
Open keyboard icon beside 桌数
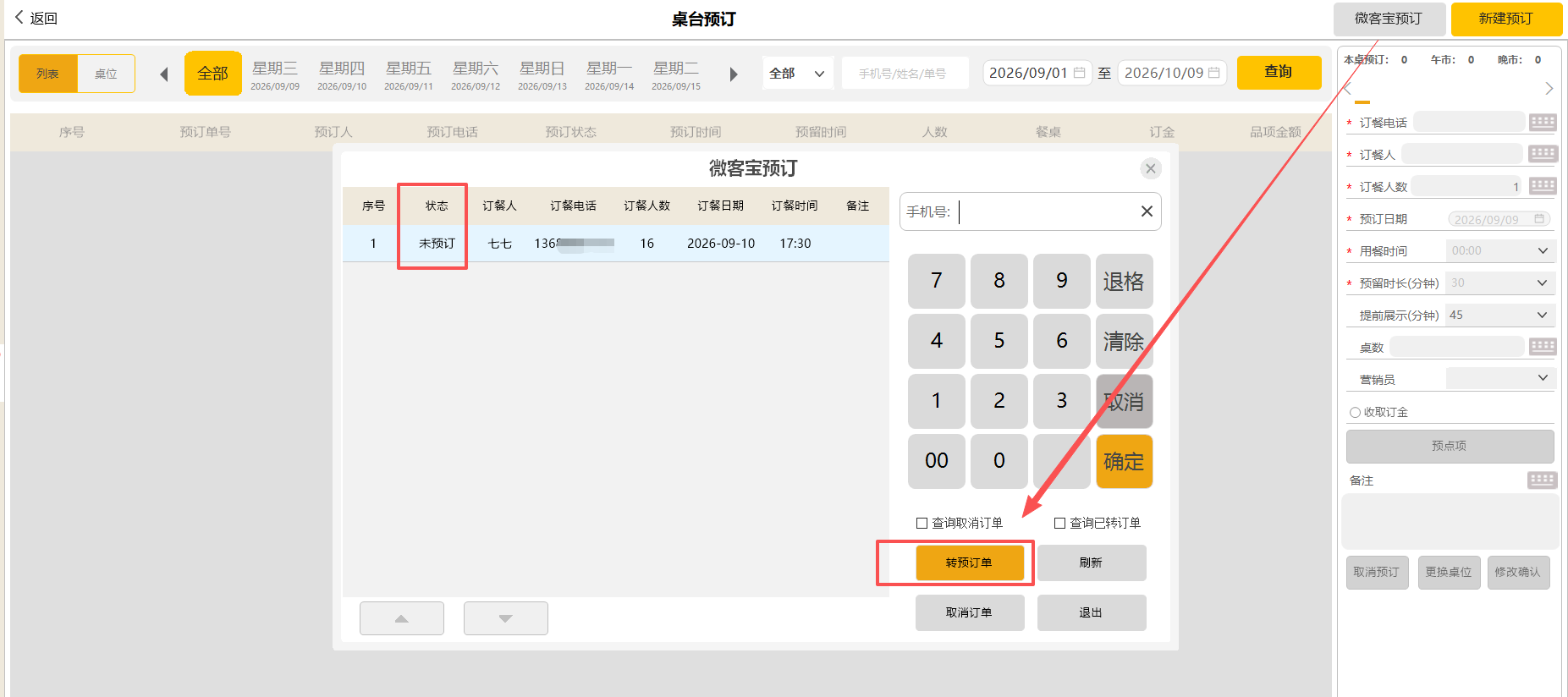(1543, 346)
